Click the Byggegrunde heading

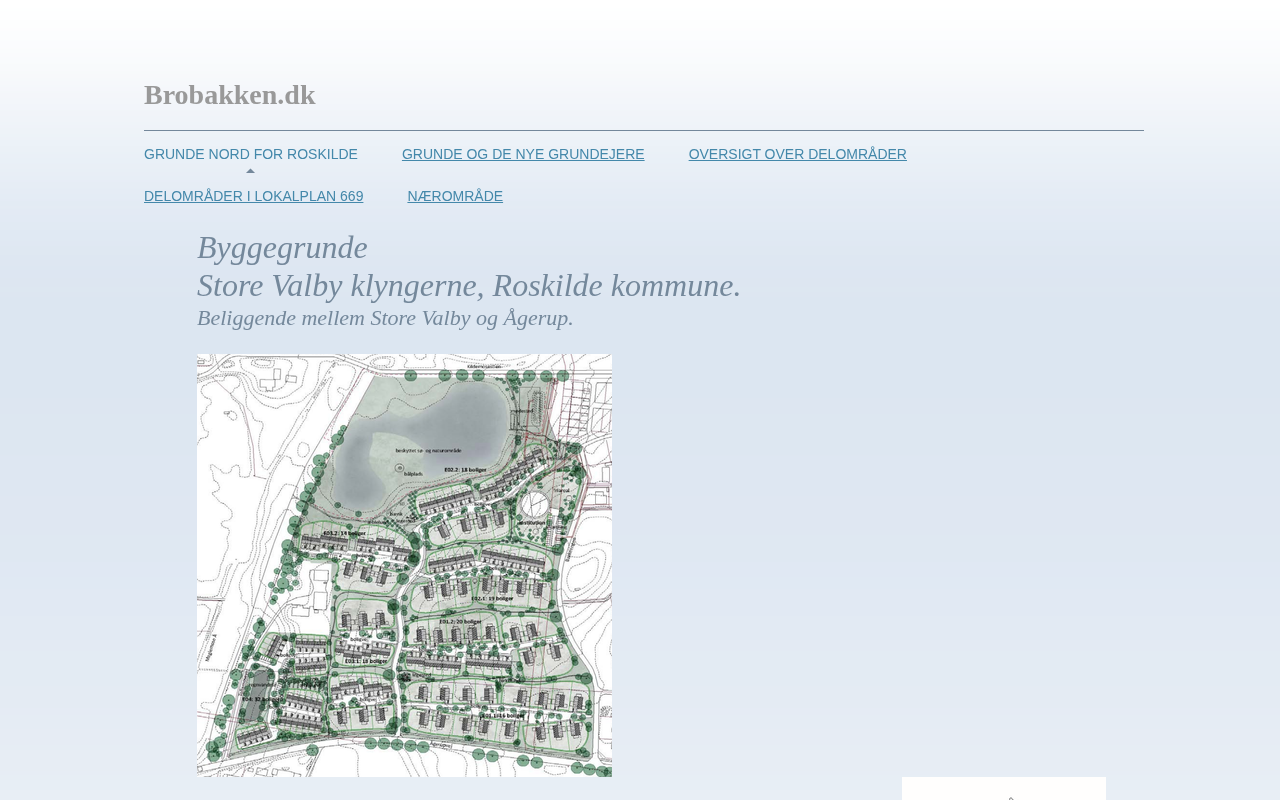pyautogui.click(x=282, y=247)
